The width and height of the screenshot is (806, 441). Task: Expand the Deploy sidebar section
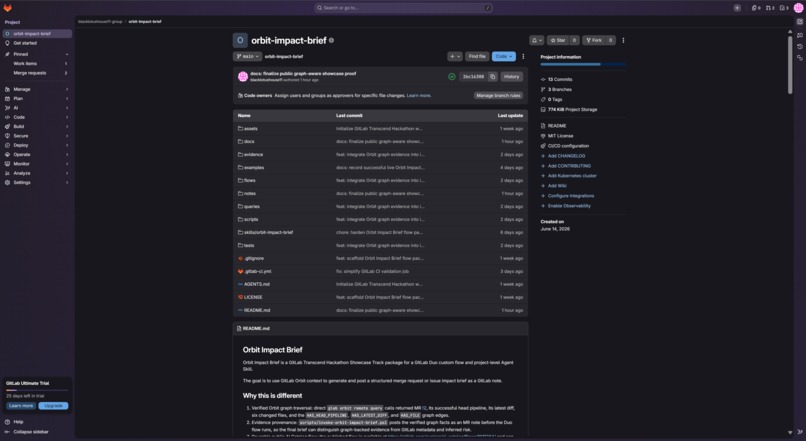coord(36,145)
